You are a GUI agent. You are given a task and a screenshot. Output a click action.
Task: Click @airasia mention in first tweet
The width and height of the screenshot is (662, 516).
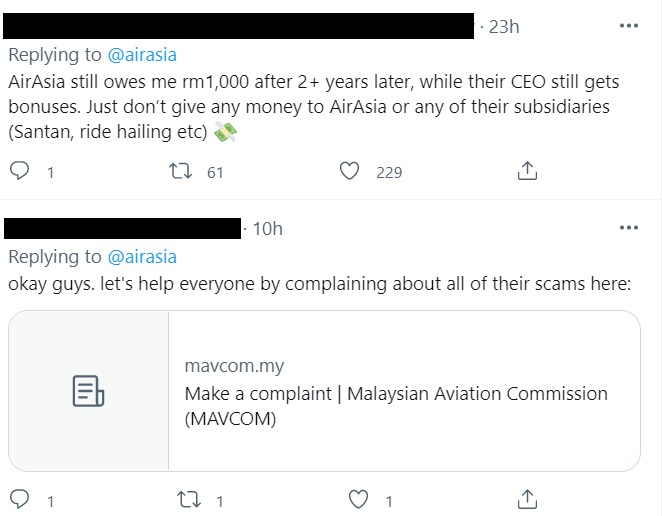tap(141, 55)
